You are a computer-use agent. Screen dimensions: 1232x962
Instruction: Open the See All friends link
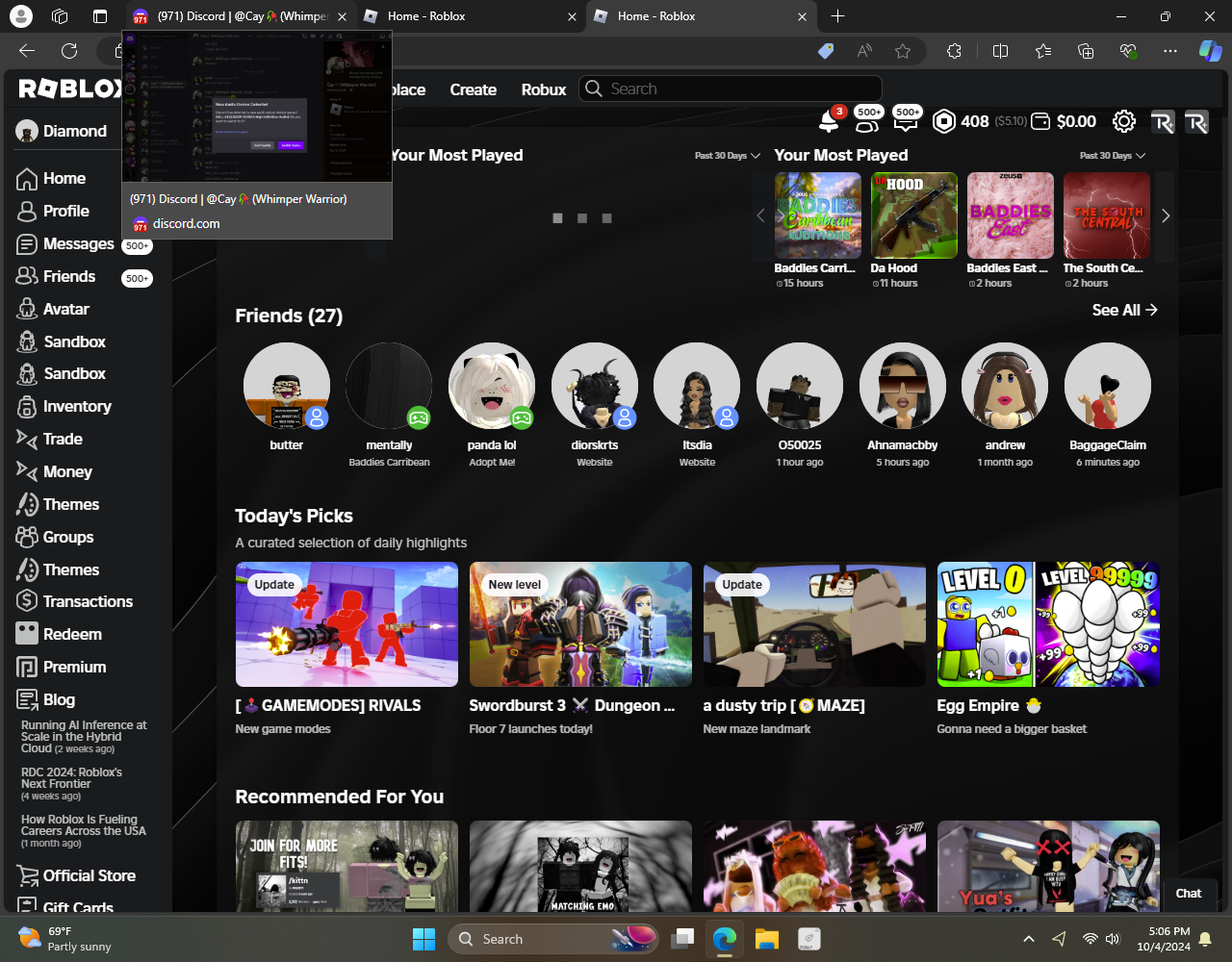point(1125,310)
